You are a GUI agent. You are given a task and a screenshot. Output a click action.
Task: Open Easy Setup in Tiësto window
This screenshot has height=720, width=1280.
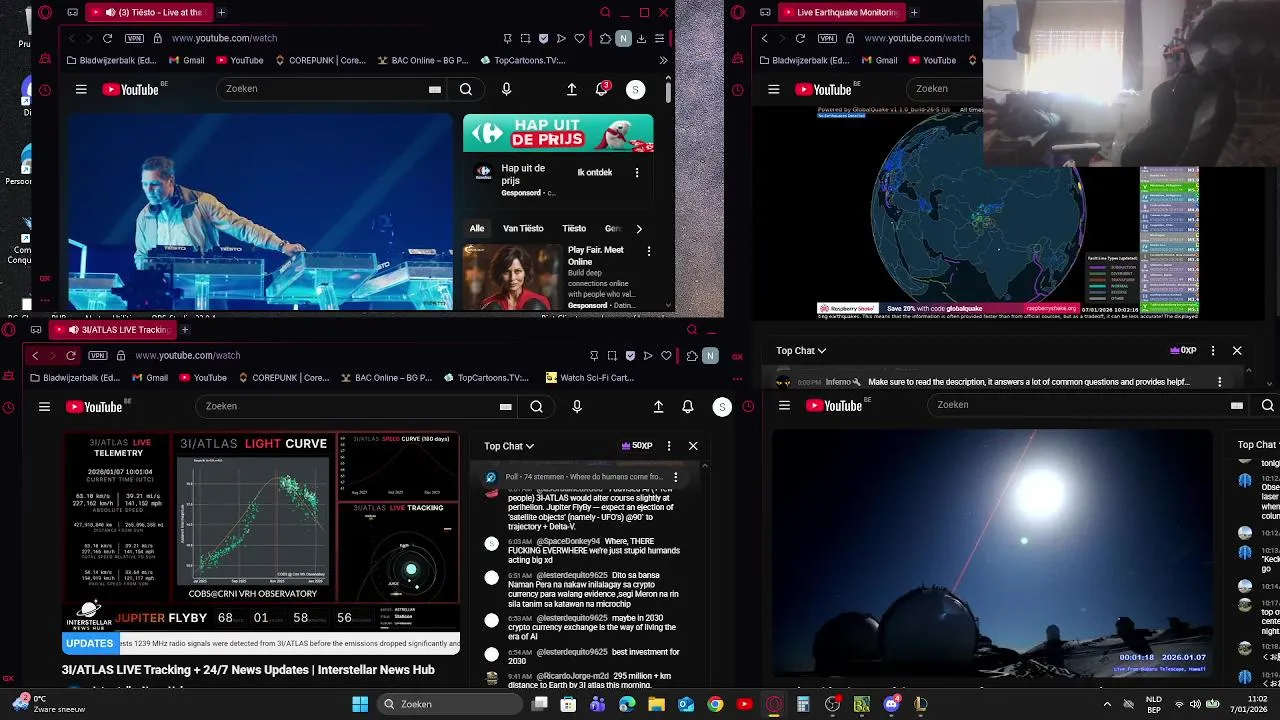click(659, 38)
